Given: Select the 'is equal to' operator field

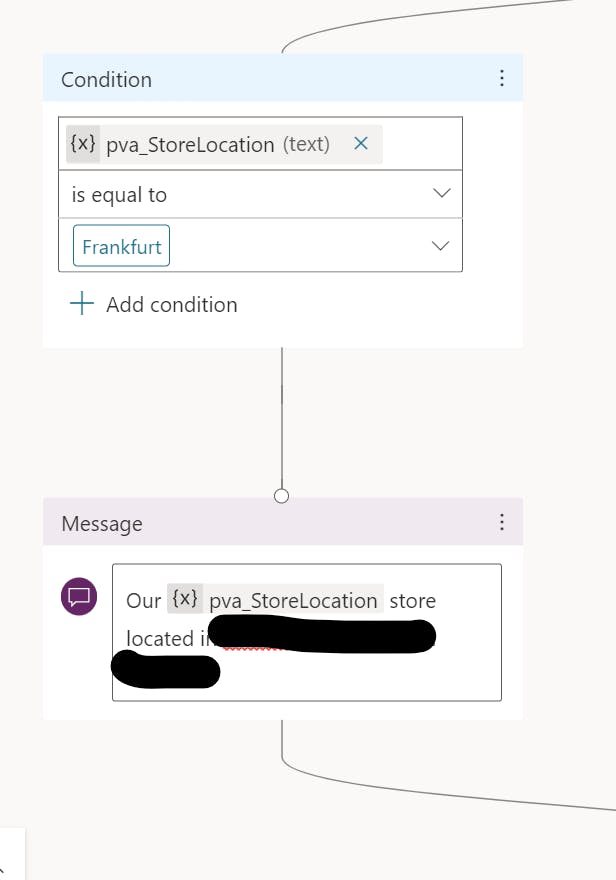Looking at the screenshot, I should [x=260, y=194].
